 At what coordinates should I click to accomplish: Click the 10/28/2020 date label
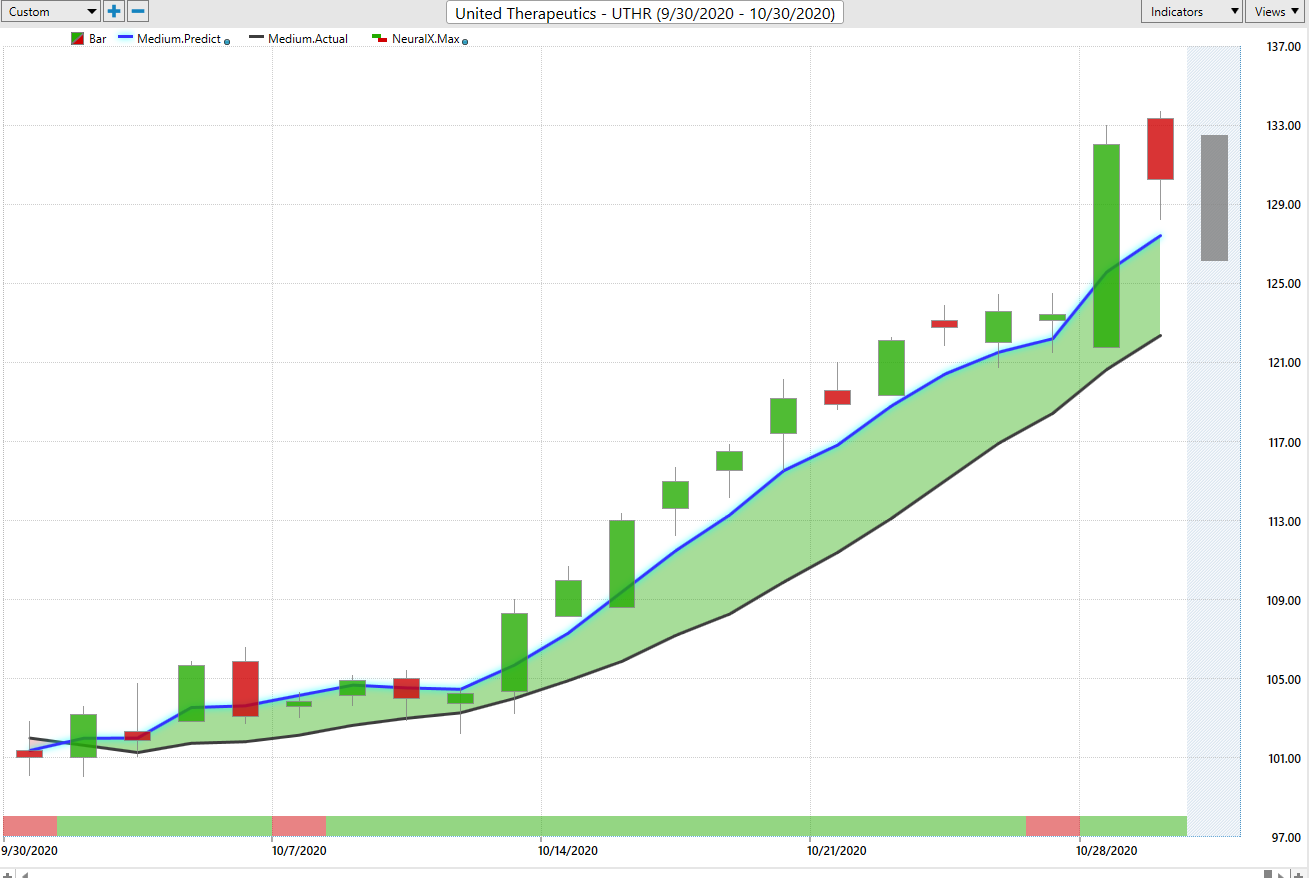point(1106,850)
